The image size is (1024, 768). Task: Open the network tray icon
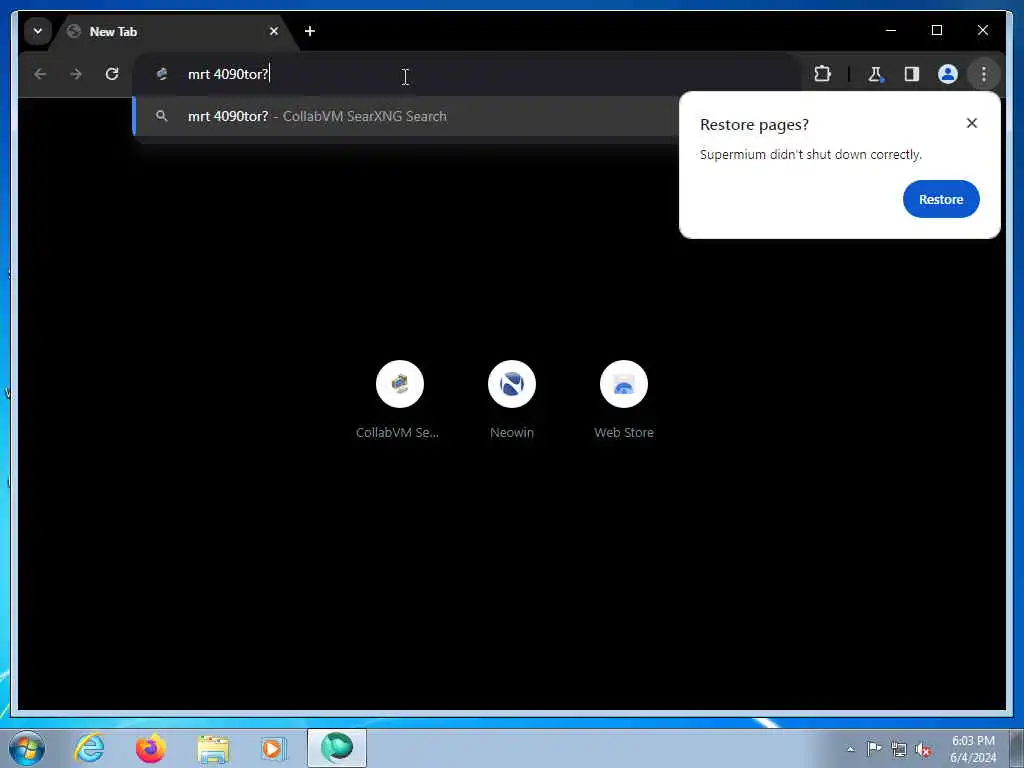pyautogui.click(x=899, y=750)
